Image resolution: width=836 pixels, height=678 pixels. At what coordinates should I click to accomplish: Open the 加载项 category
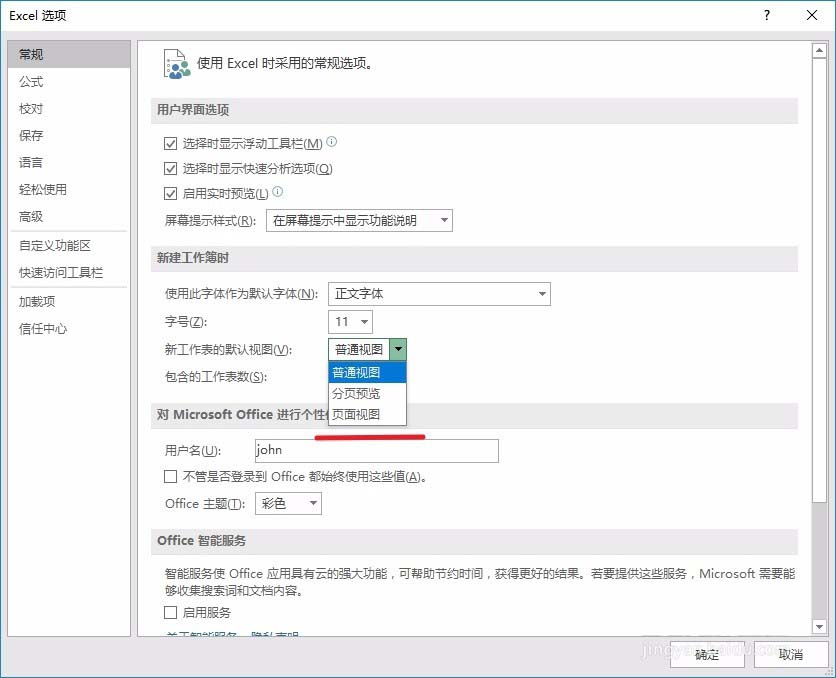tap(69, 301)
